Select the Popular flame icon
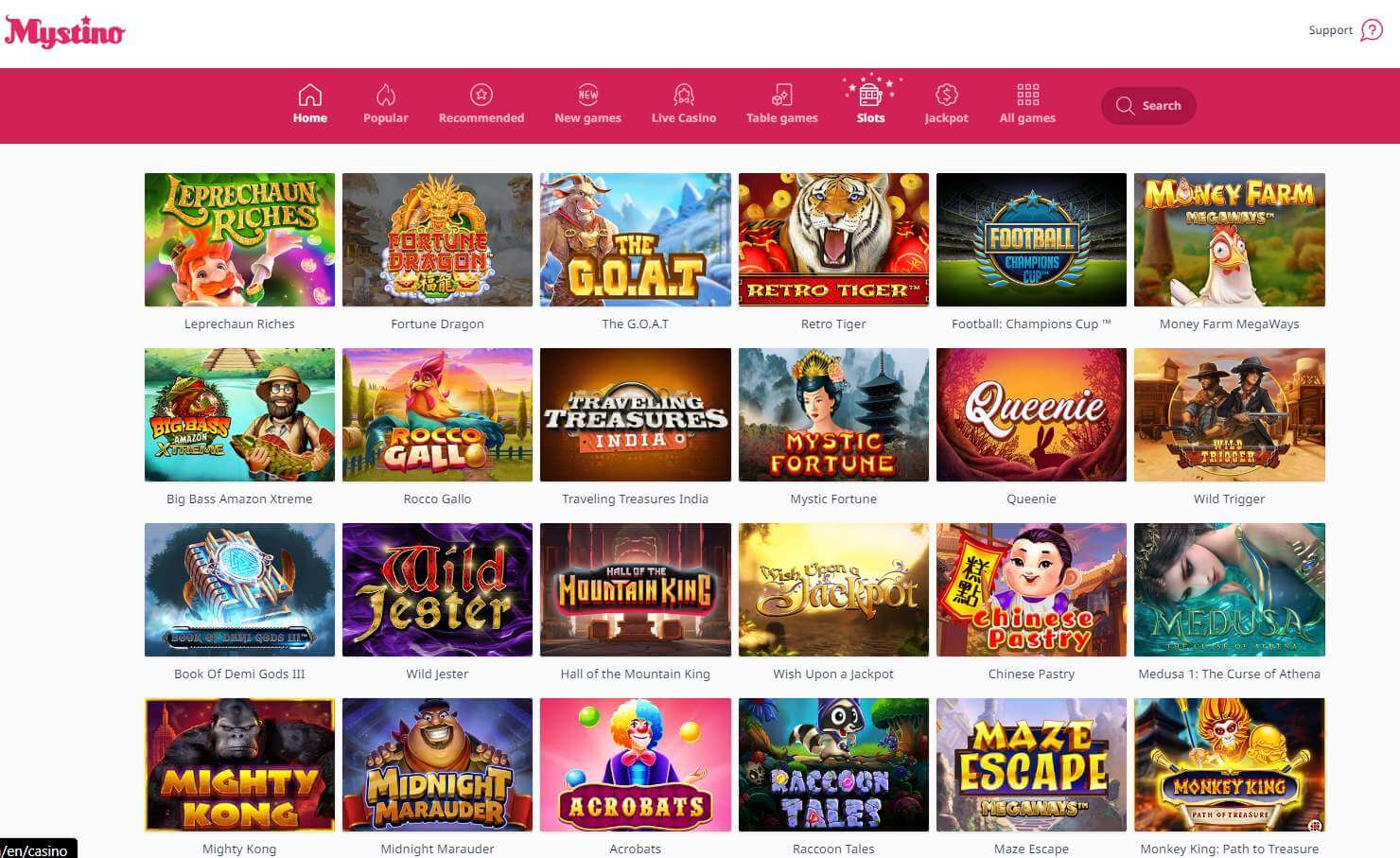Image resolution: width=1400 pixels, height=858 pixels. [x=386, y=95]
